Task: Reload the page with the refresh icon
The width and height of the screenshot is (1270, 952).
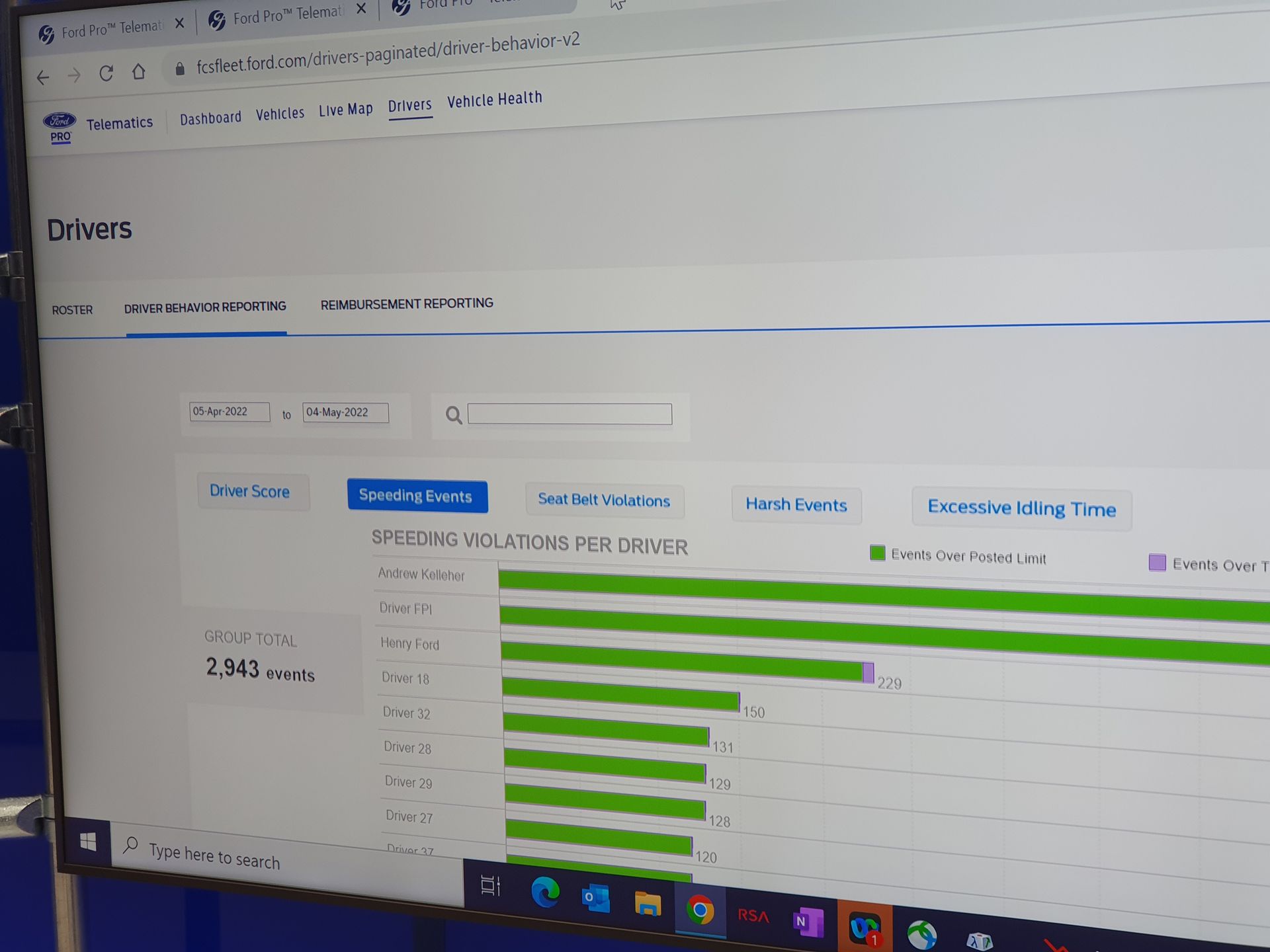Action: click(106, 73)
